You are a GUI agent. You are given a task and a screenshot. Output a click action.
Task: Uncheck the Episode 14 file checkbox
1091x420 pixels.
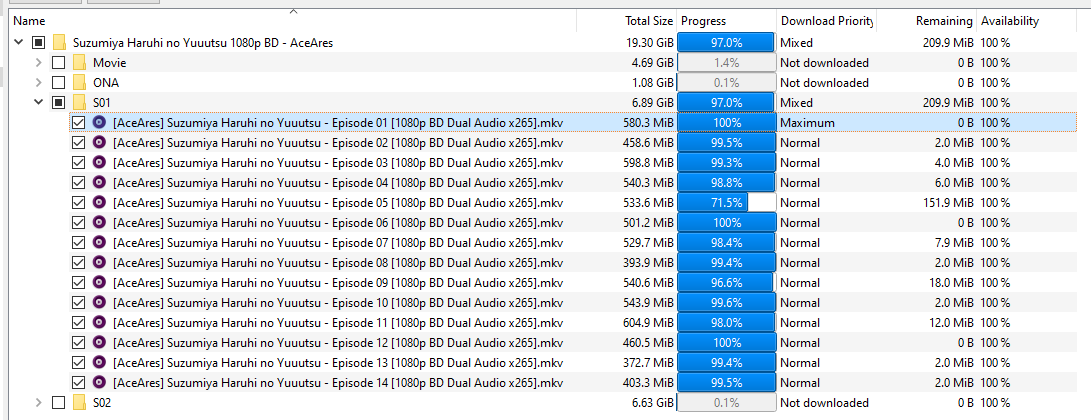click(x=79, y=383)
